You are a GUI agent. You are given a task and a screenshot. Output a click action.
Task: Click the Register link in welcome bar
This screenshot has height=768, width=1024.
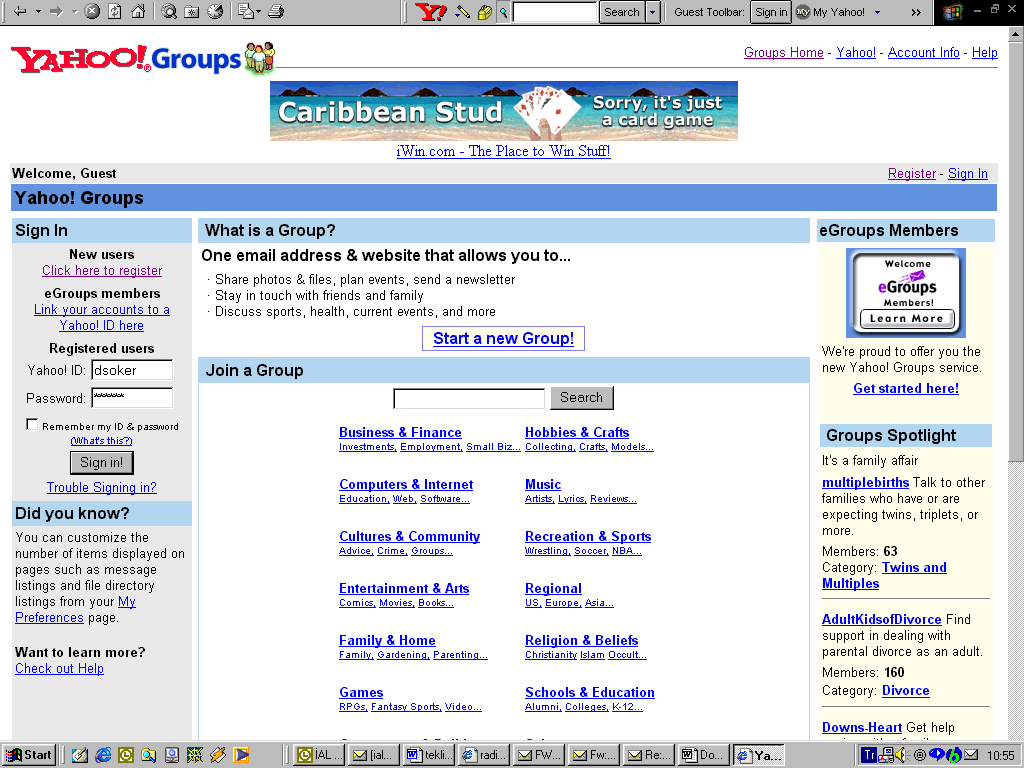[912, 173]
